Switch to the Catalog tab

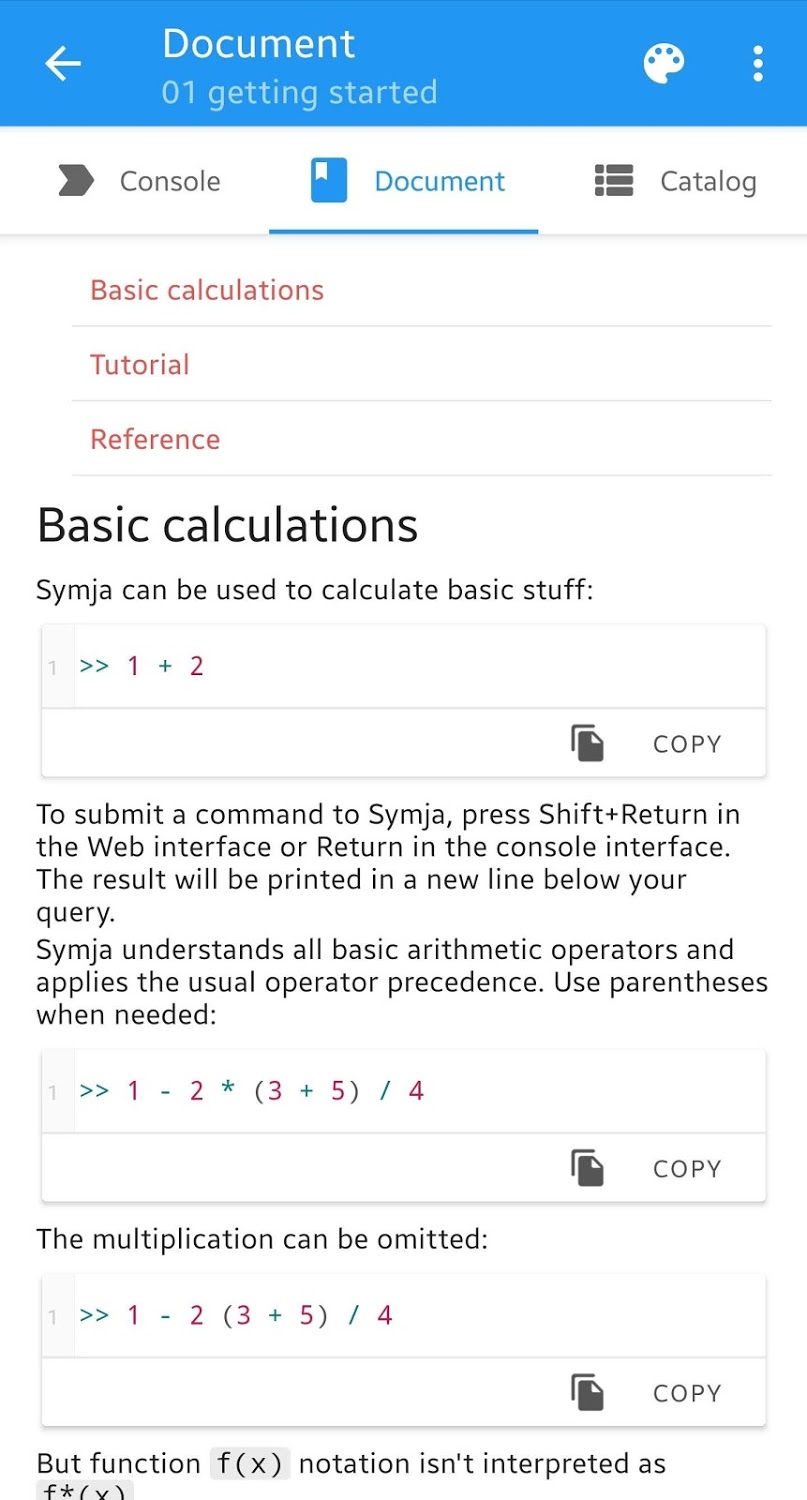coord(708,181)
